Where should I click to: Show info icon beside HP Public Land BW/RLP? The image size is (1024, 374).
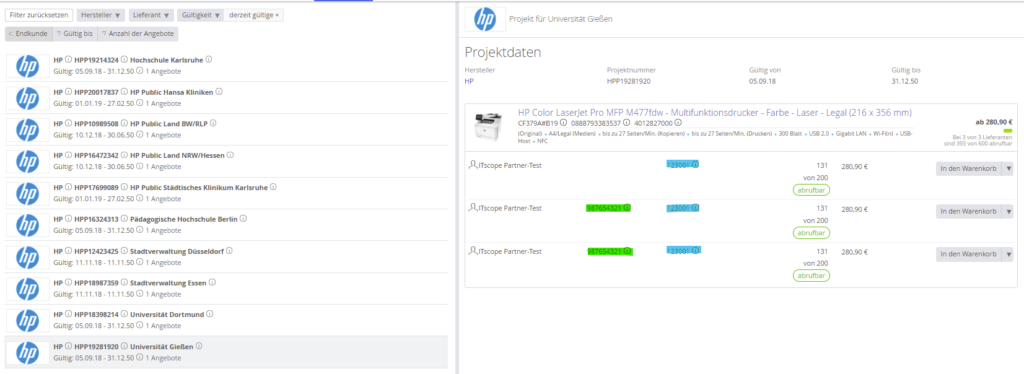[214, 123]
